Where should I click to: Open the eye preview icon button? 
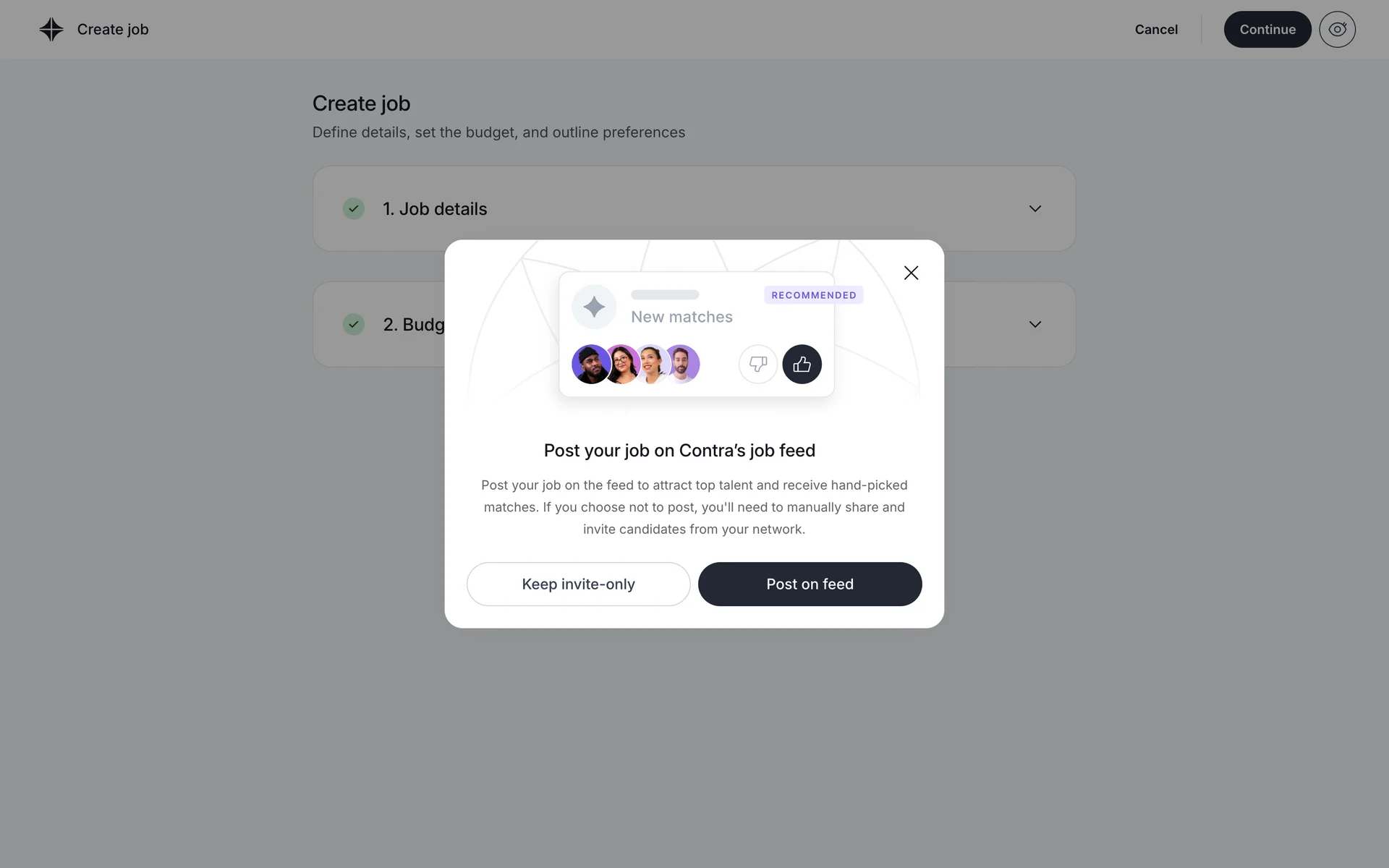coord(1337,30)
